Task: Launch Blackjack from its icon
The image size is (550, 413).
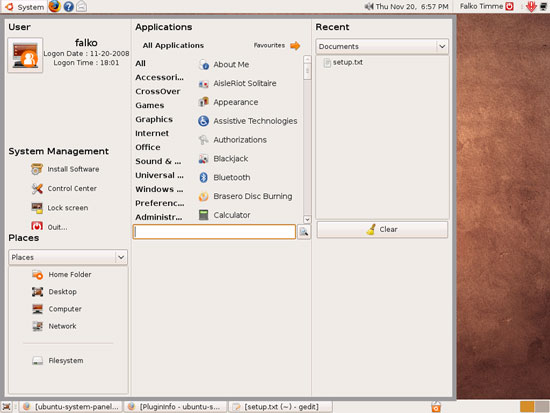Action: [204, 159]
